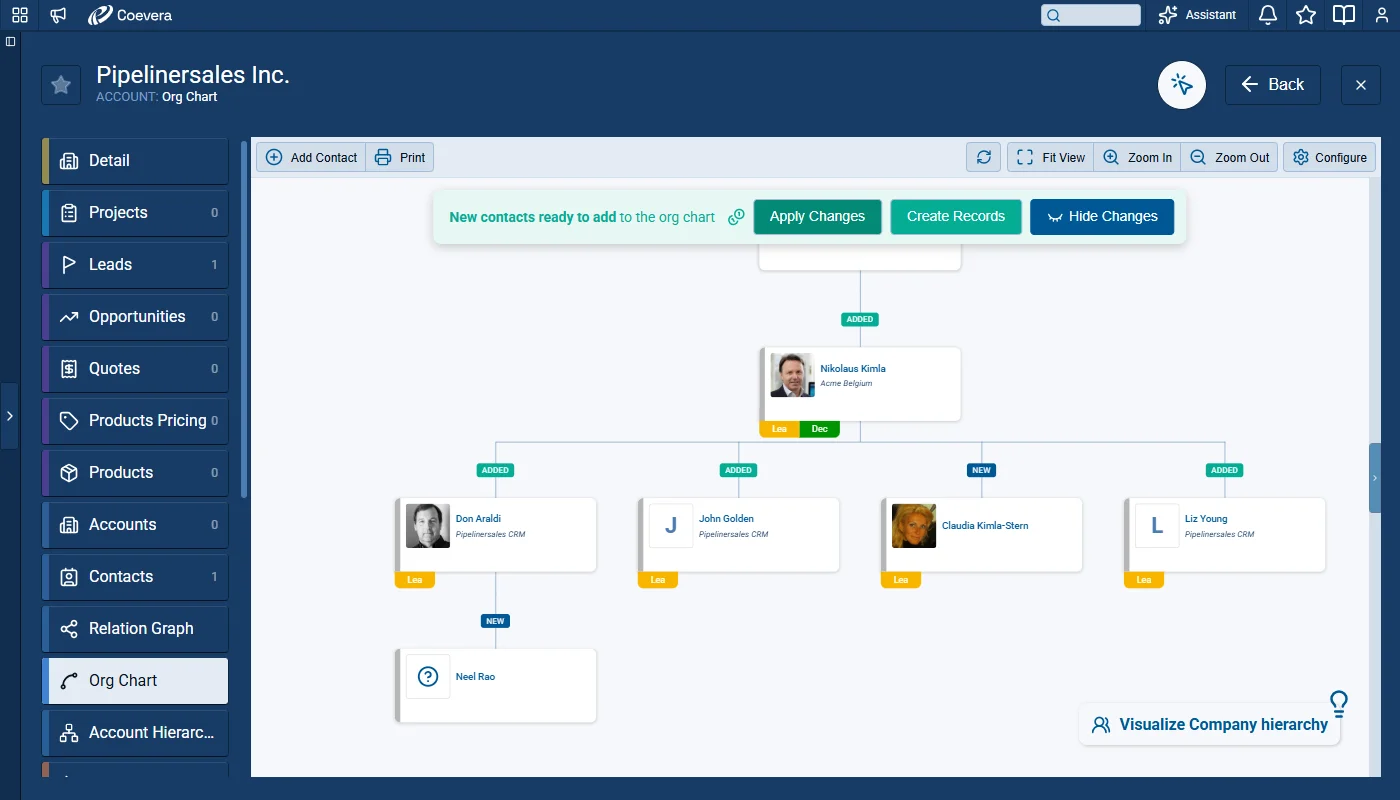Click the Lea tag under Liz Young

click(x=1144, y=580)
